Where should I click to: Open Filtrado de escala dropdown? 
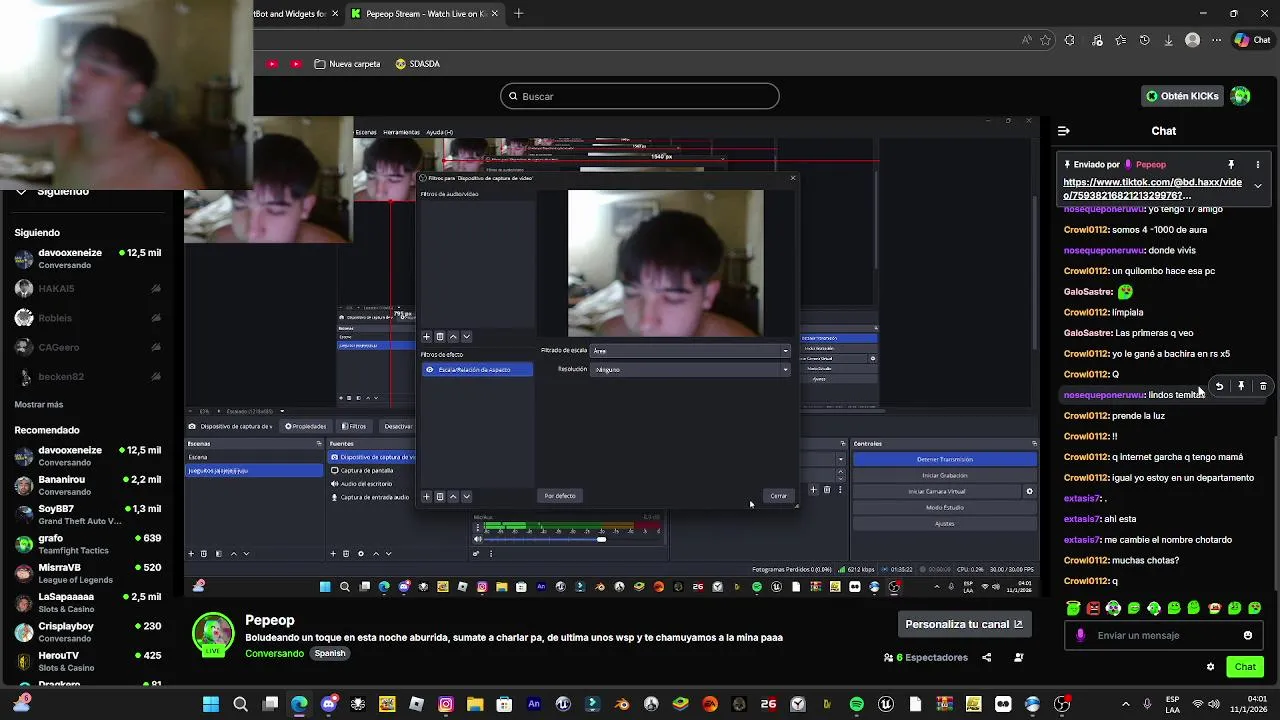click(691, 351)
